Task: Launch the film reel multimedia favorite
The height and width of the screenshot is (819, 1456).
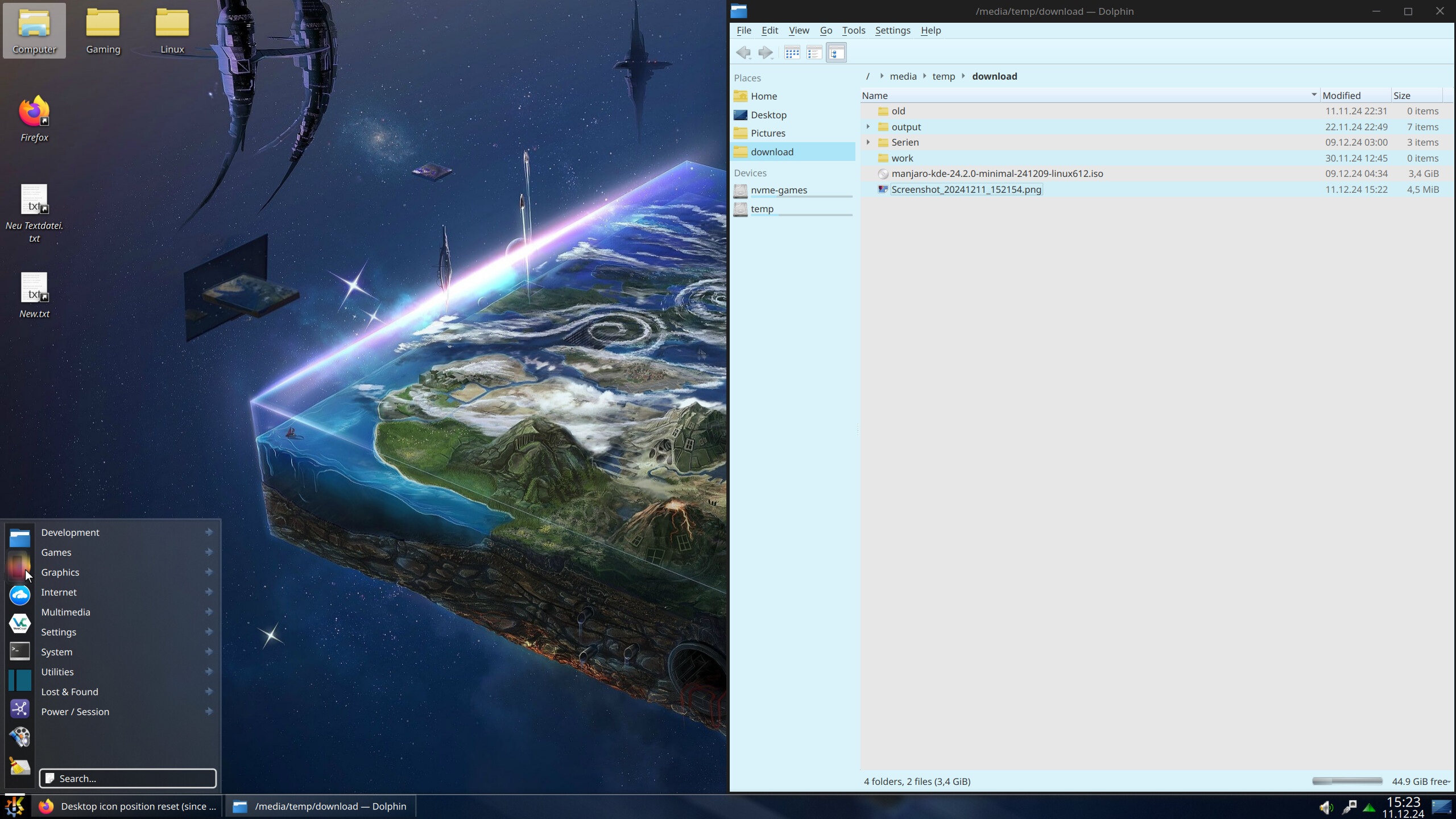Action: click(20, 737)
